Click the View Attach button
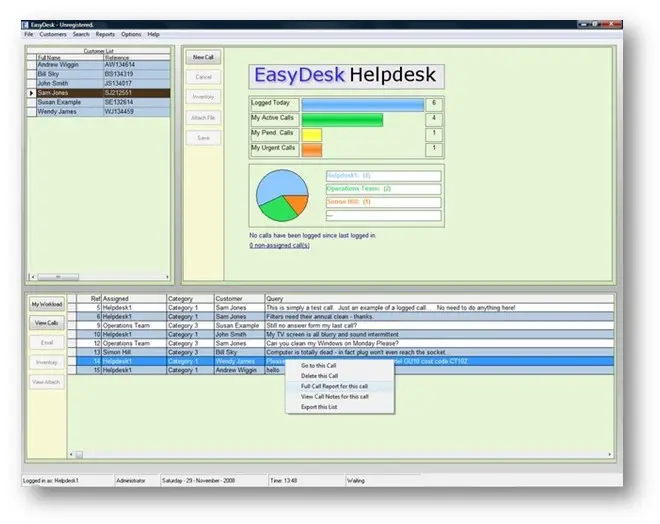 (47, 382)
